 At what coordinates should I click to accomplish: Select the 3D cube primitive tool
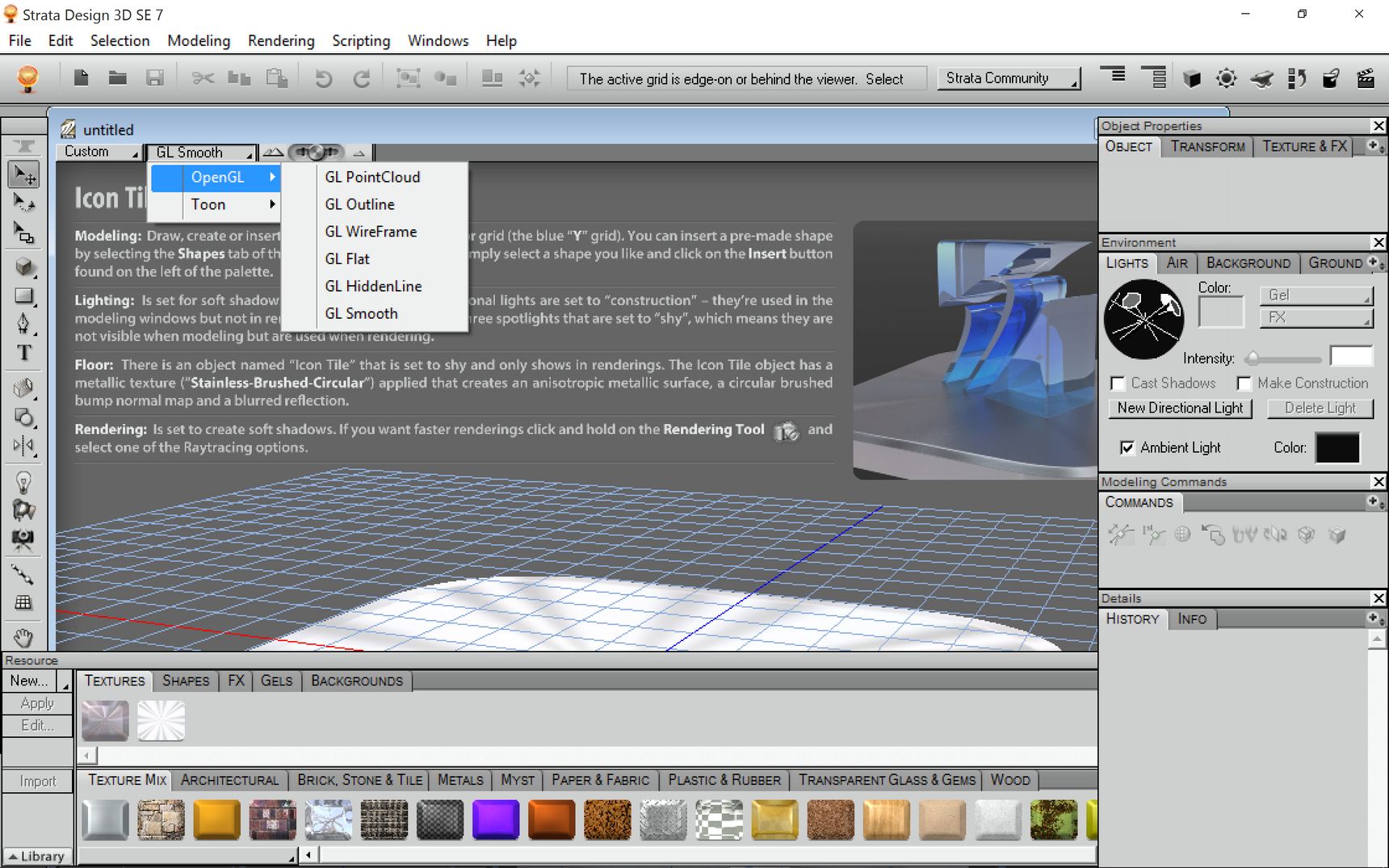23,266
